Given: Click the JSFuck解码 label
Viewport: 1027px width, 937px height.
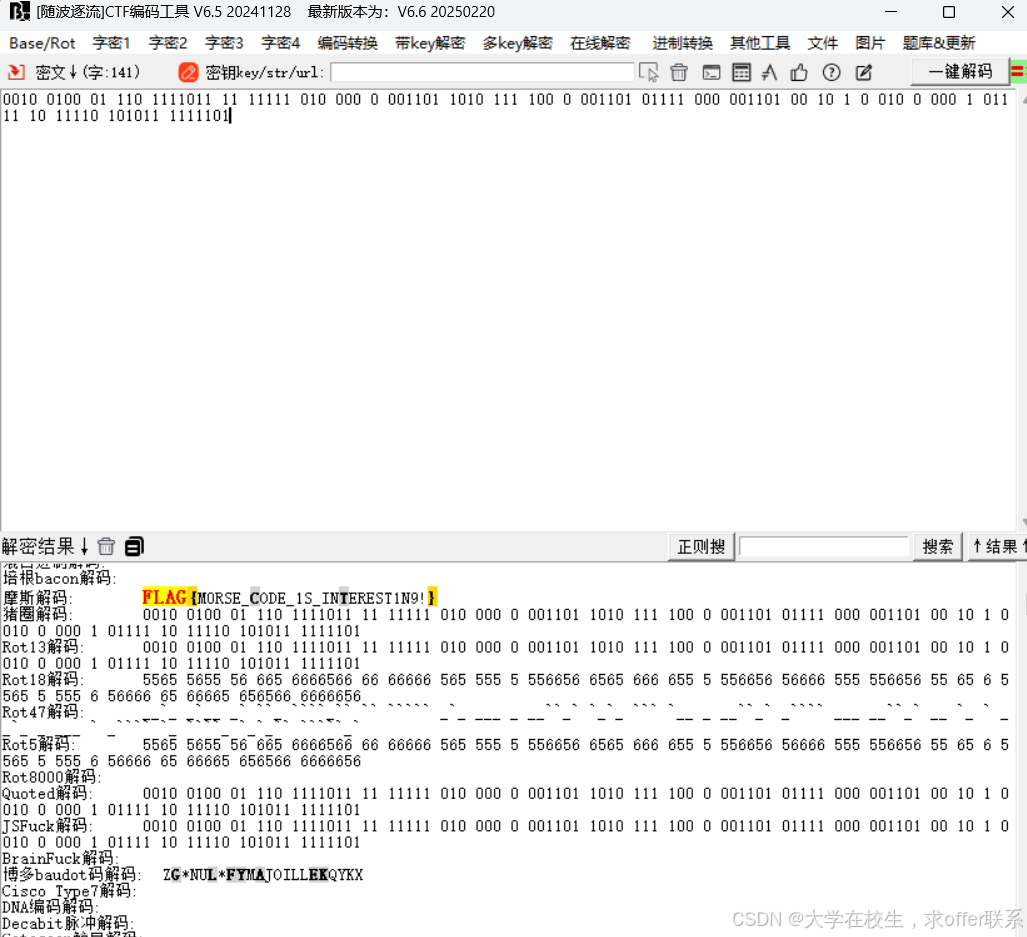Looking at the screenshot, I should 47,826.
